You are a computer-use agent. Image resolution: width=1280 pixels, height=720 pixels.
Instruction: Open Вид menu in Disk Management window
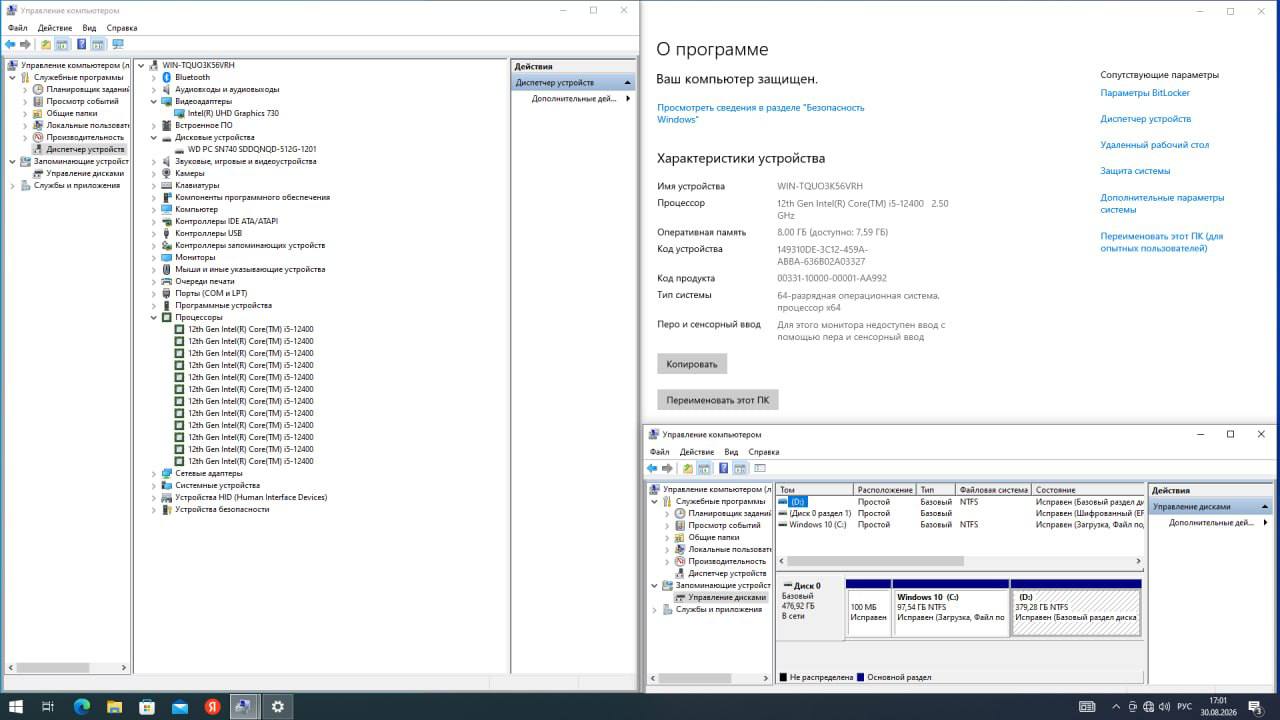pyautogui.click(x=731, y=452)
